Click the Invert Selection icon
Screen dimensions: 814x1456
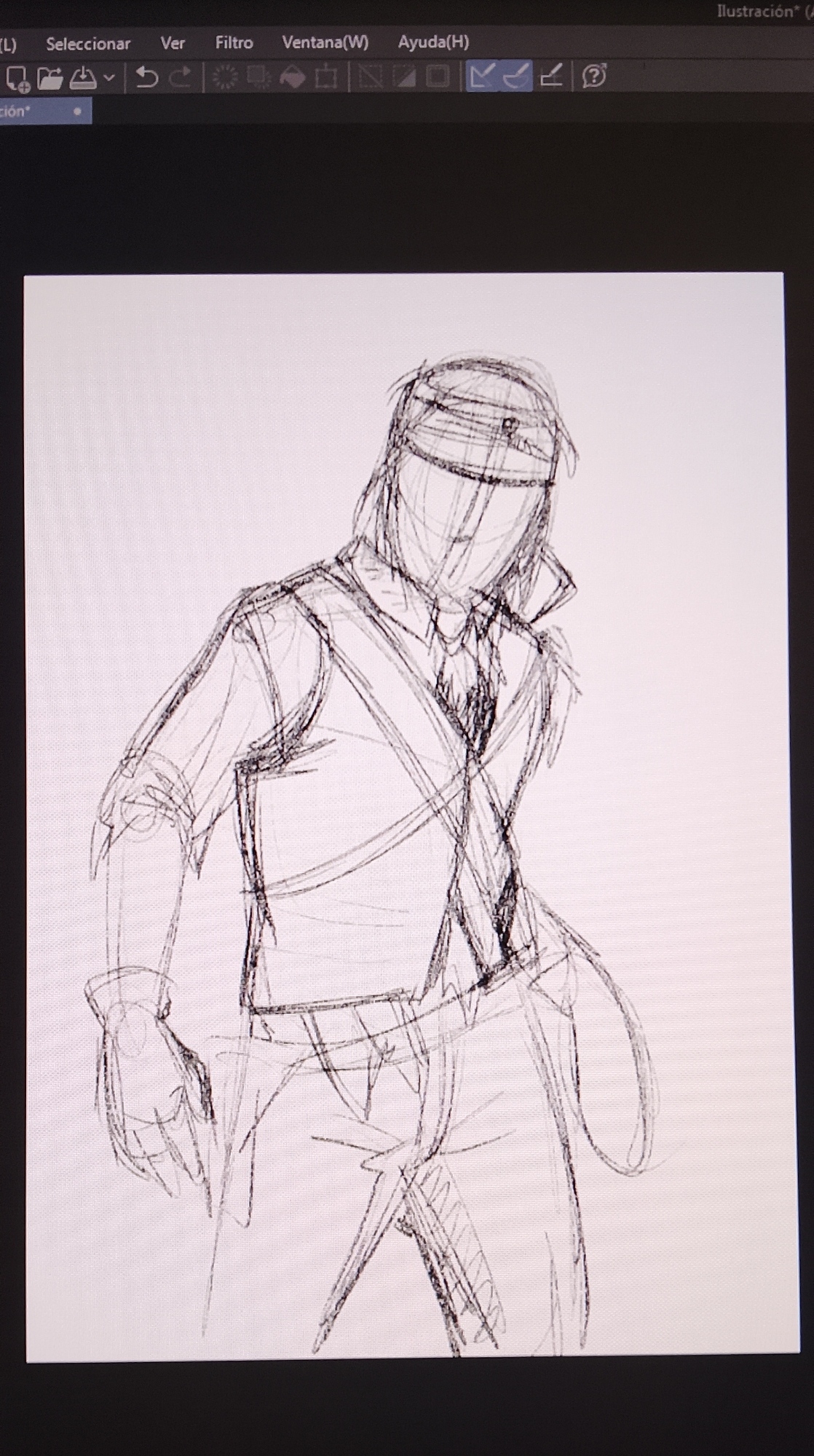404,77
